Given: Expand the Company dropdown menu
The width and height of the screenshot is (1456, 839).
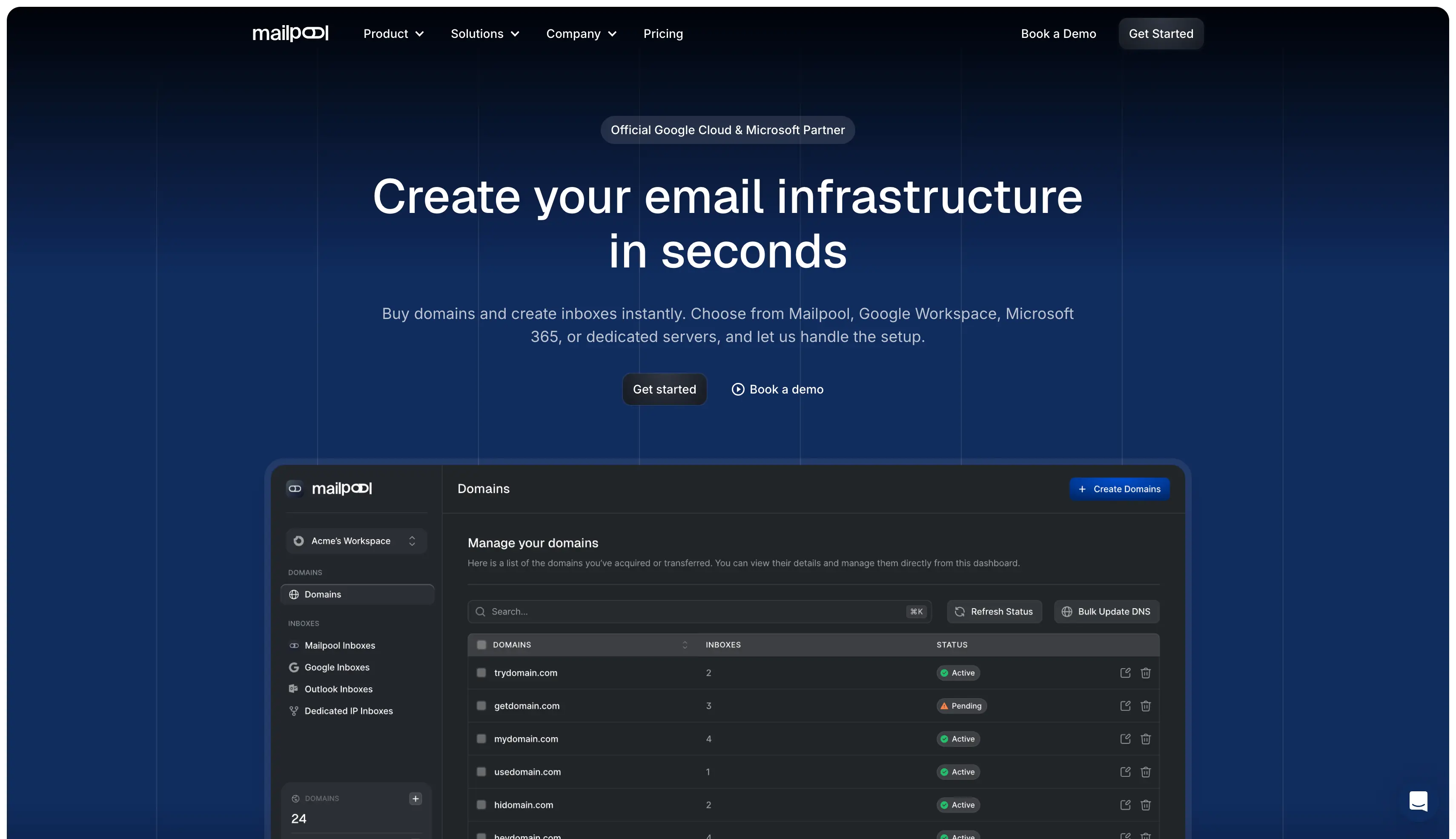Looking at the screenshot, I should pos(581,33).
